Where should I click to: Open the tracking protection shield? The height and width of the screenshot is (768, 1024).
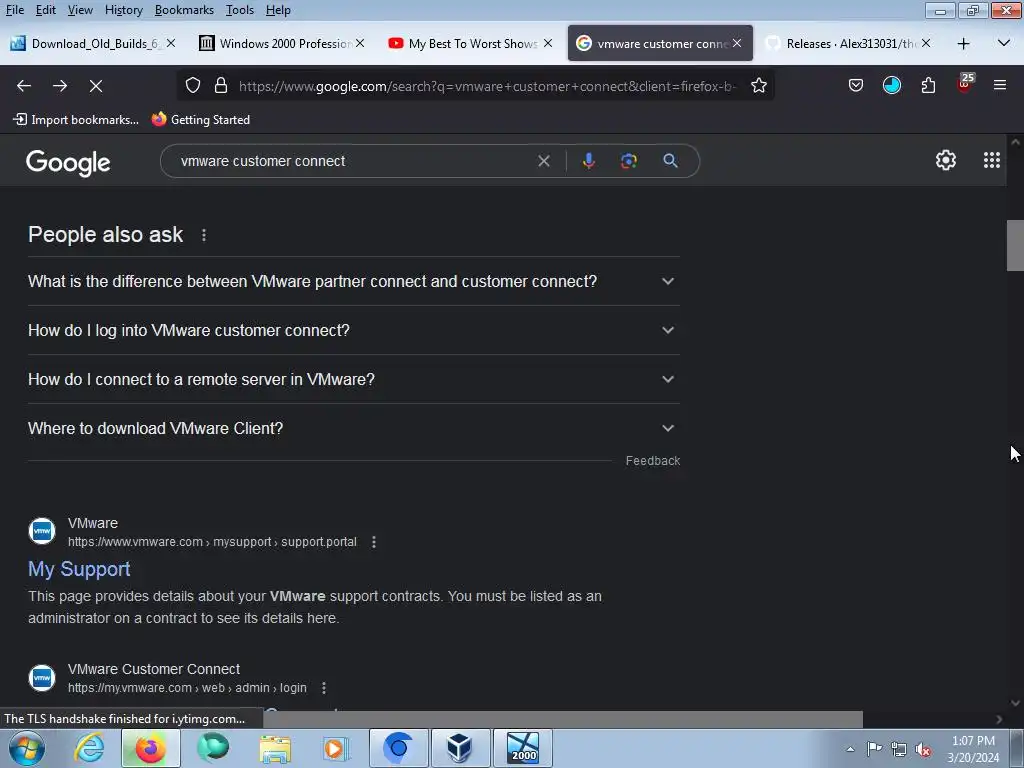[193, 86]
